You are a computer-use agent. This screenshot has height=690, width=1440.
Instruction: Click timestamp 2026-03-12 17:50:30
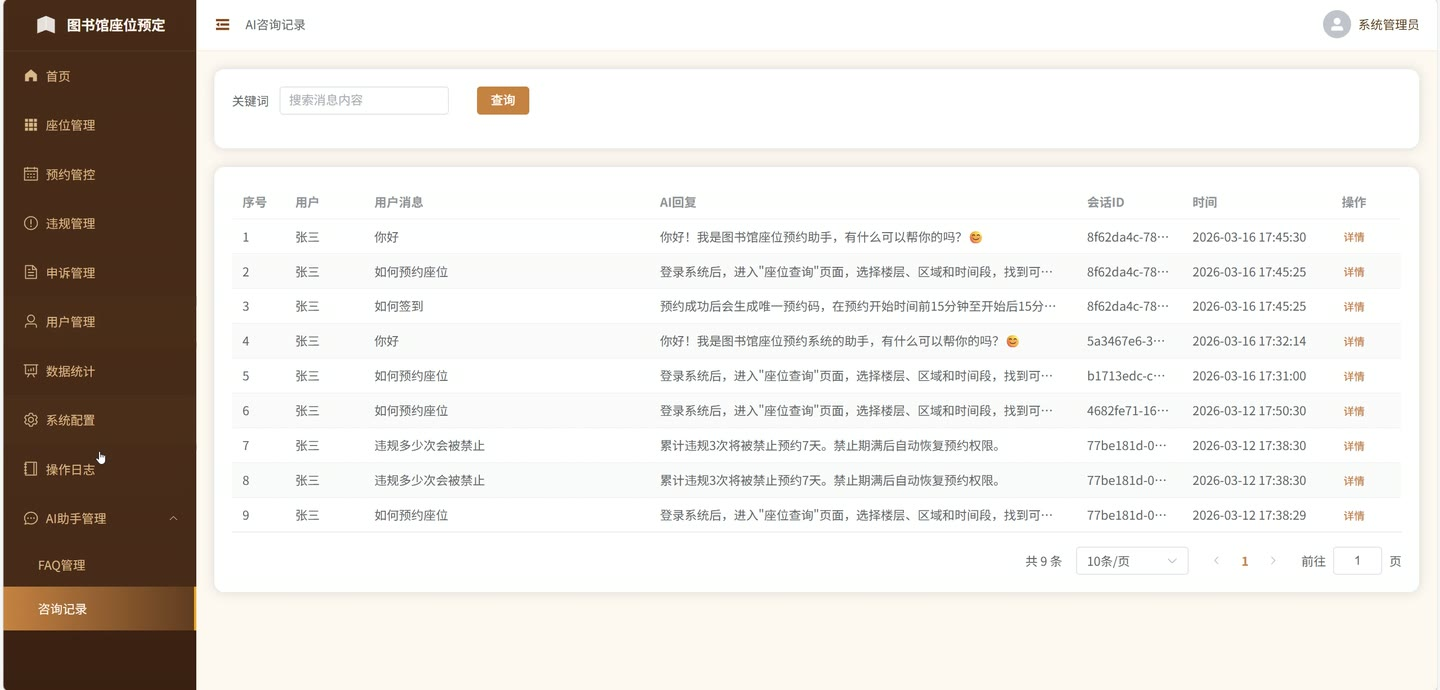click(x=1249, y=411)
